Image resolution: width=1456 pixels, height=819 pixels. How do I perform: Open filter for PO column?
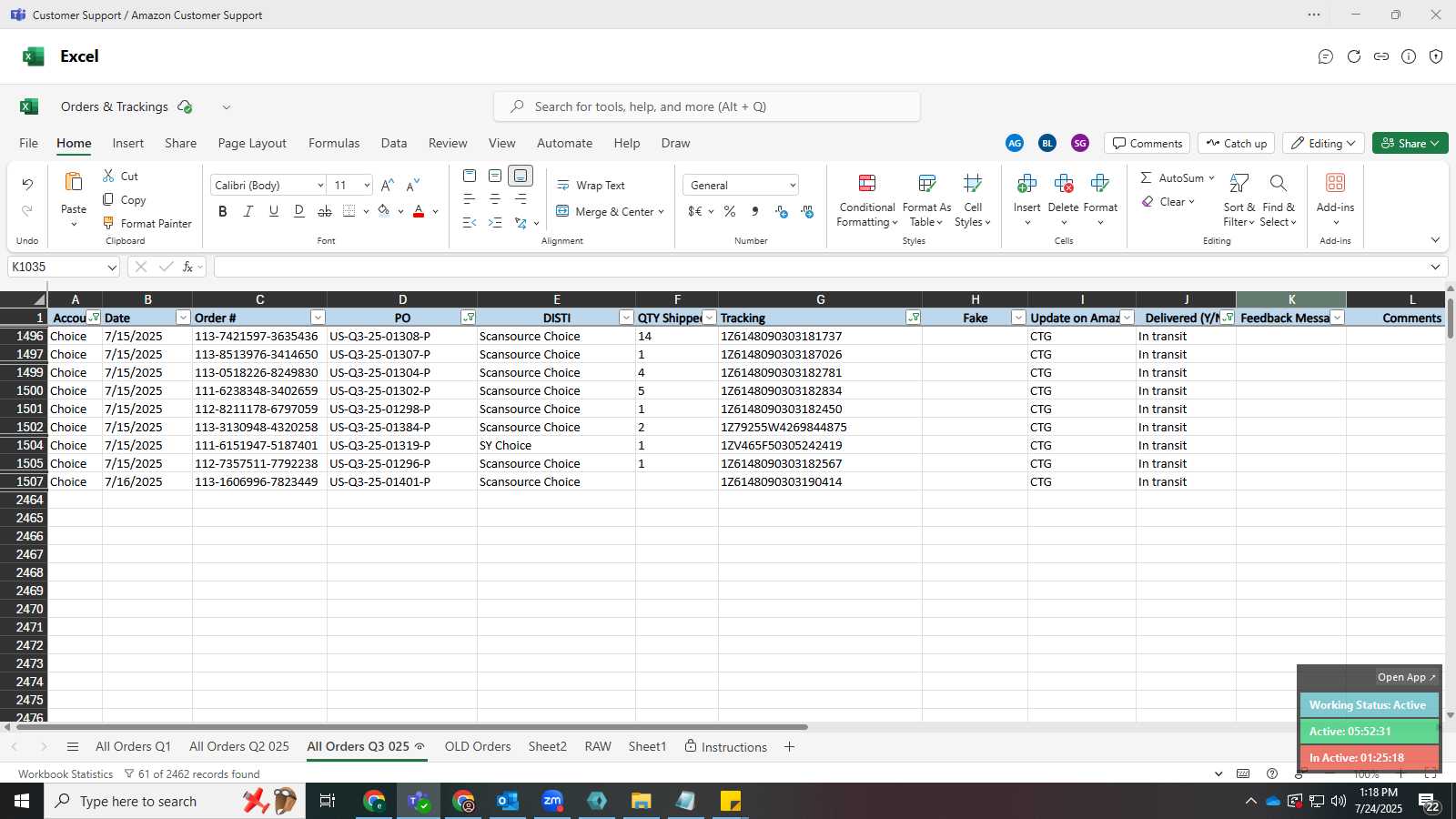point(468,318)
